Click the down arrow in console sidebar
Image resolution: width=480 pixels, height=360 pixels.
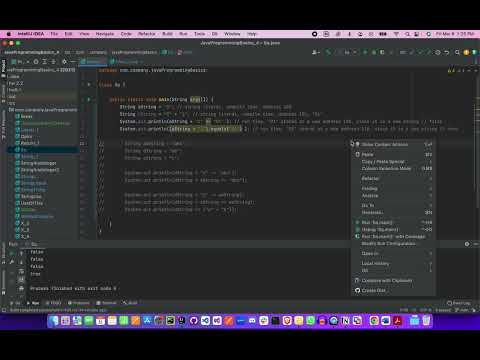click(x=21, y=262)
